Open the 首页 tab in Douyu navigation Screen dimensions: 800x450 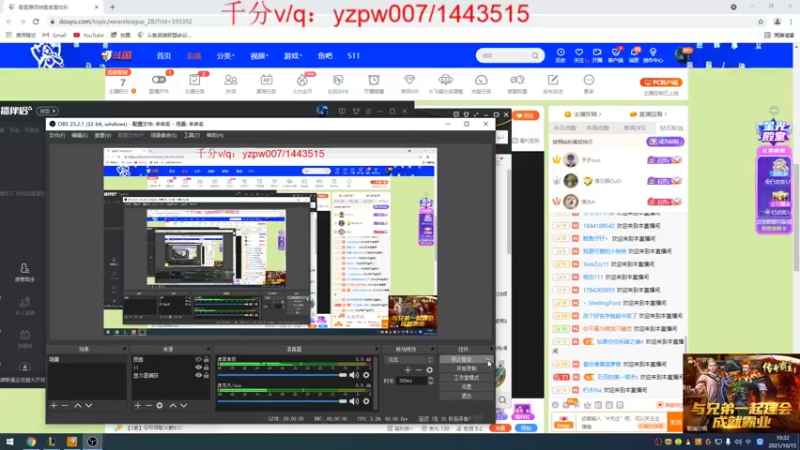click(x=164, y=56)
